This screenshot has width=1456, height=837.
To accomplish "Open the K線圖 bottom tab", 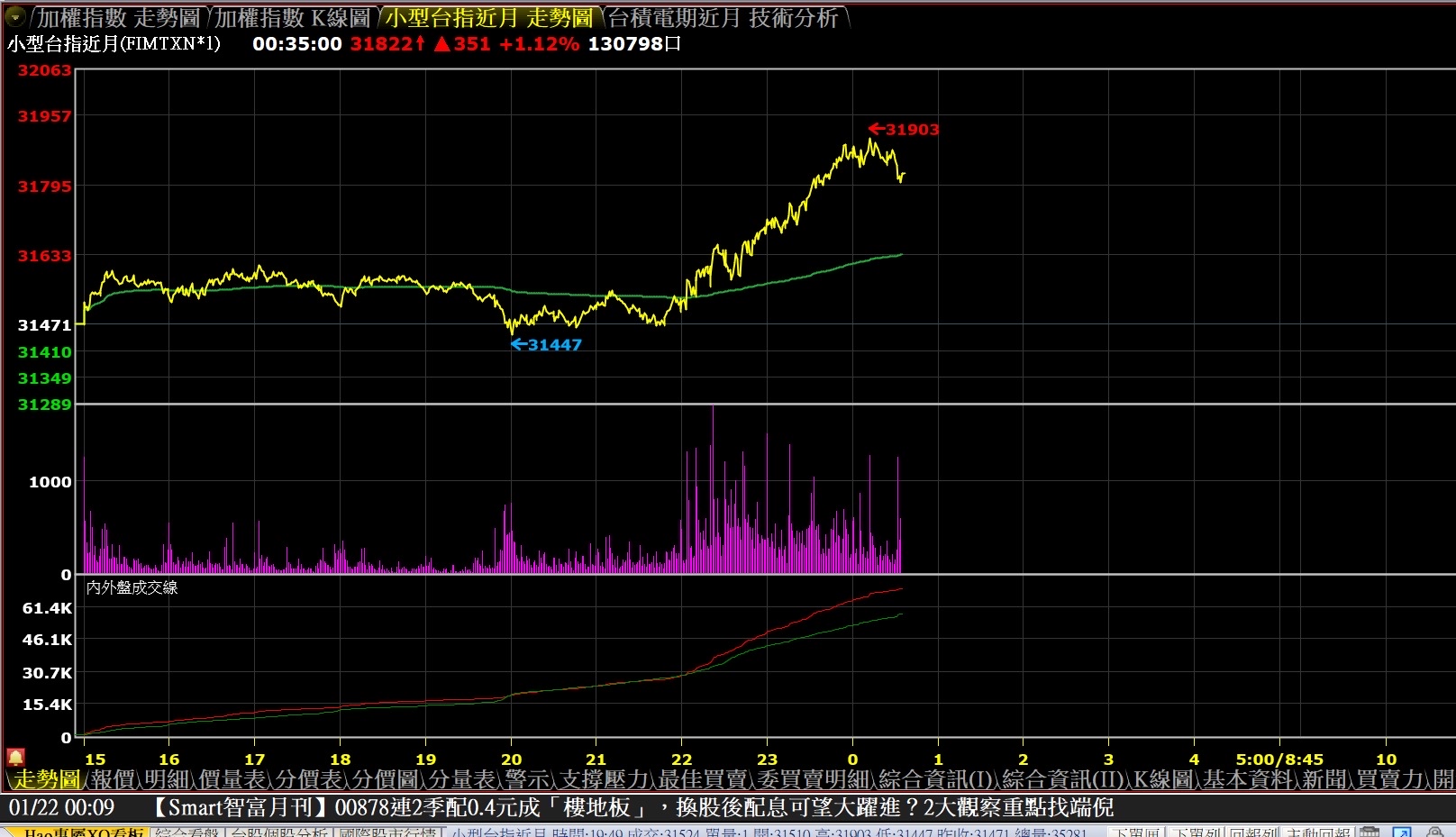I will 1164,779.
